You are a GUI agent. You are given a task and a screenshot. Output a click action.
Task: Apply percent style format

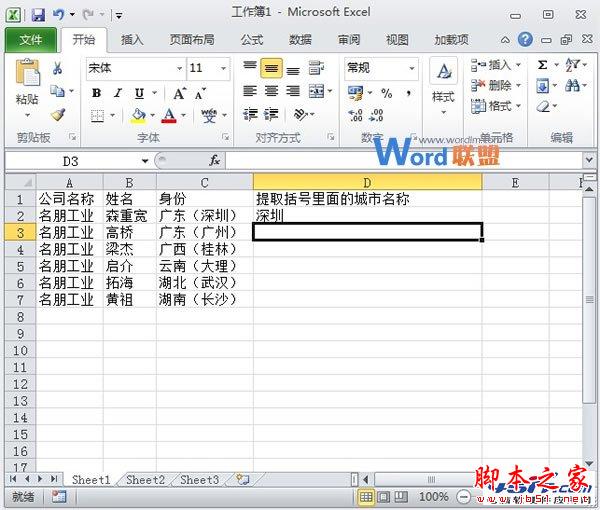386,93
